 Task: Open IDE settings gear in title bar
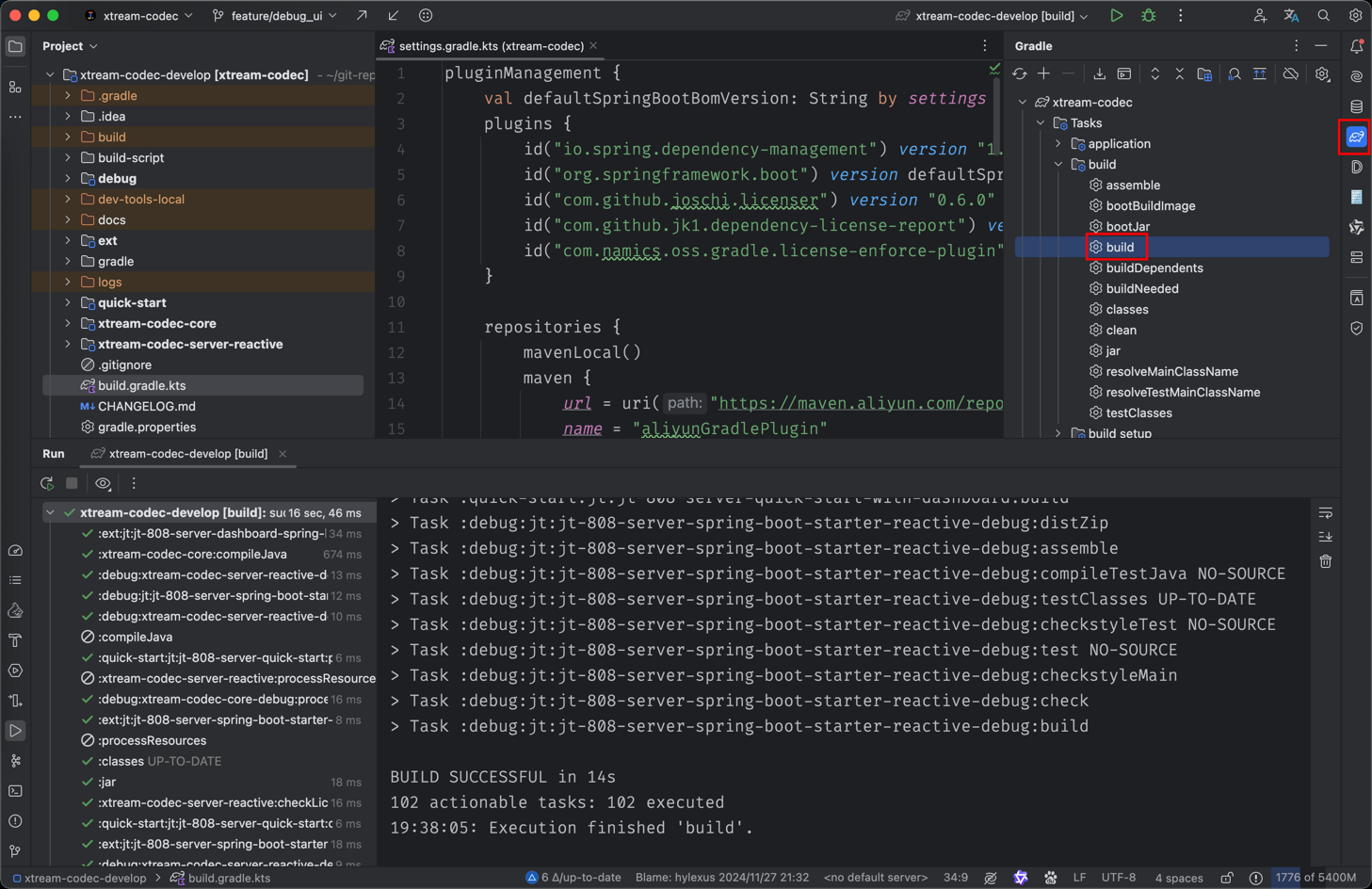pos(1355,15)
